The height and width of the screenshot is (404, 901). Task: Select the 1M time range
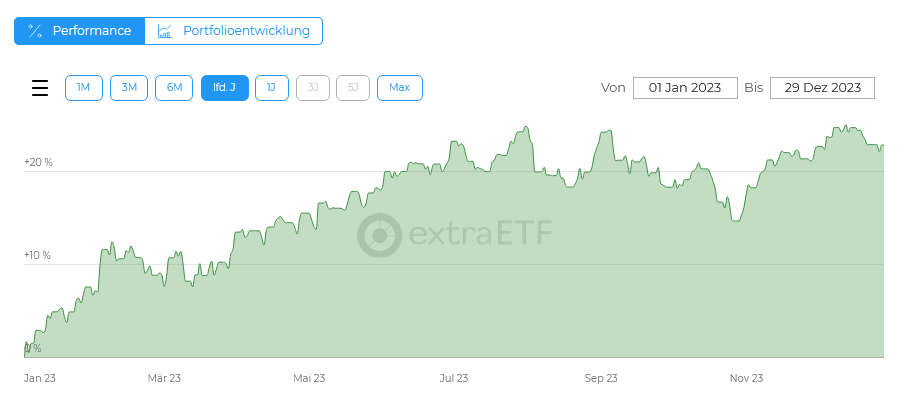[x=84, y=88]
